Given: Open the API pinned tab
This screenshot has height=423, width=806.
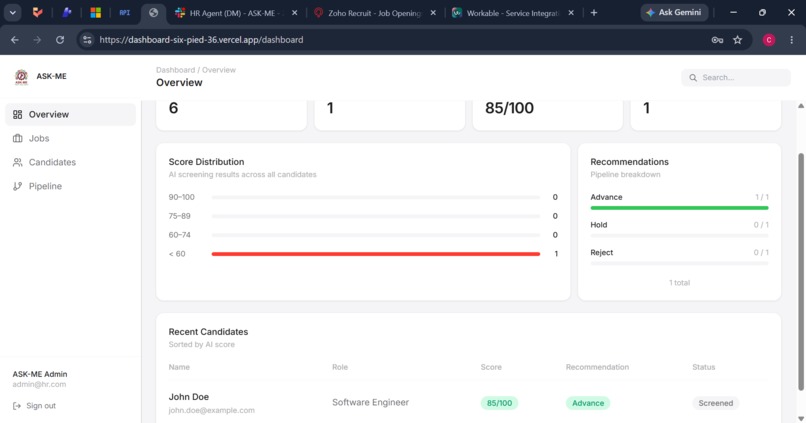Looking at the screenshot, I should (125, 13).
